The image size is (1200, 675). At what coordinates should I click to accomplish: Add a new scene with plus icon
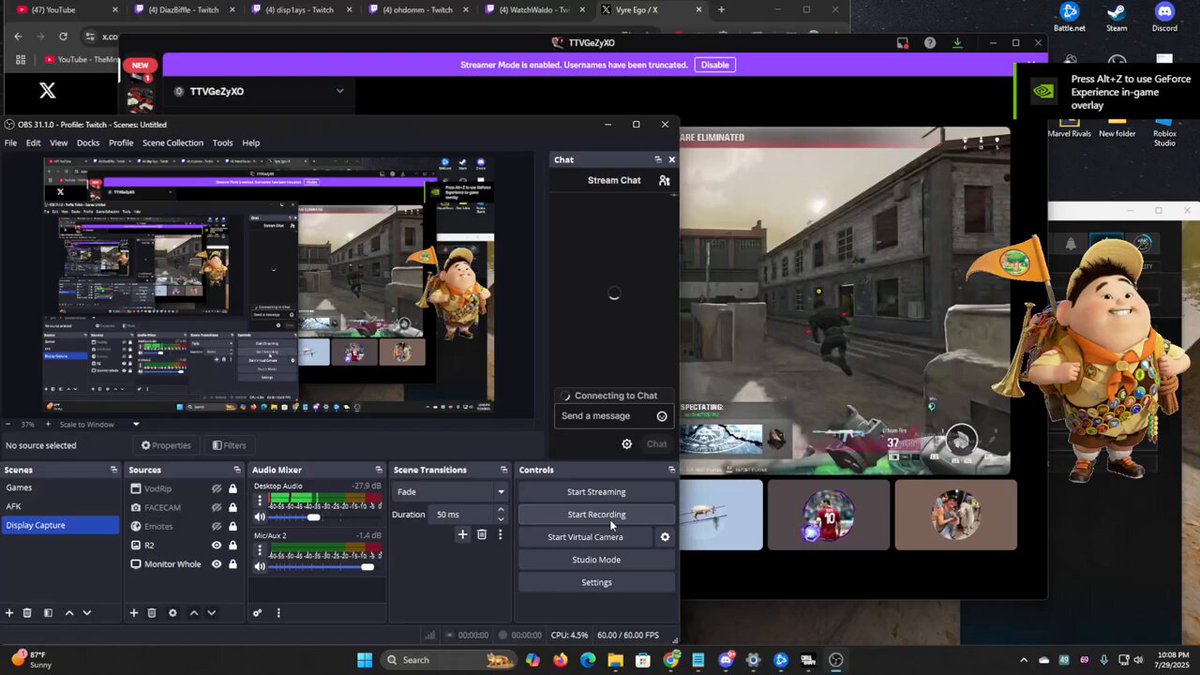(9, 613)
